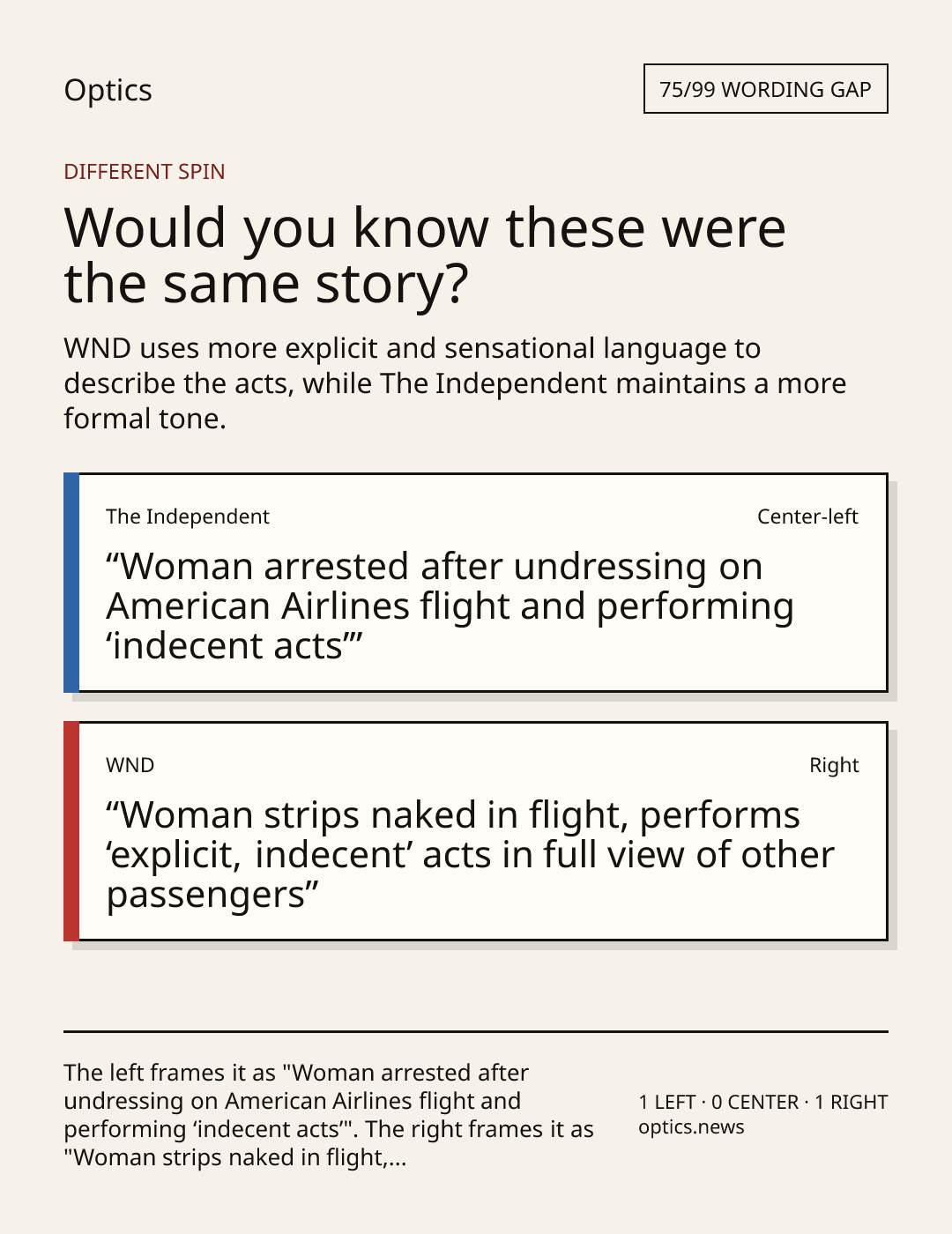Click the 'Woman strips naked in flight' headline
This screenshot has width=952, height=1234.
(x=470, y=855)
